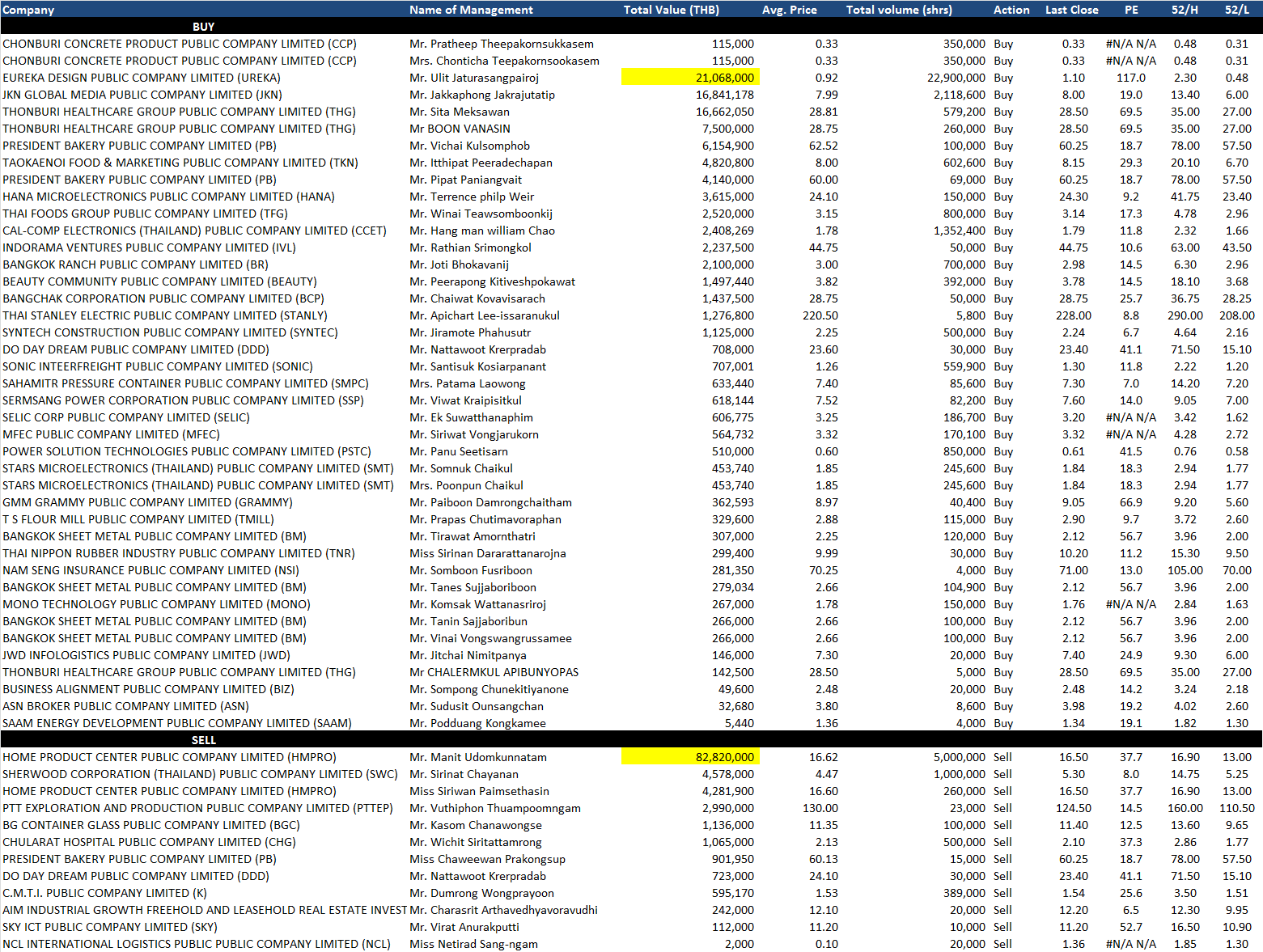
Task: Click Mr. Manit Udomkunnatam cell
Action: tap(478, 757)
